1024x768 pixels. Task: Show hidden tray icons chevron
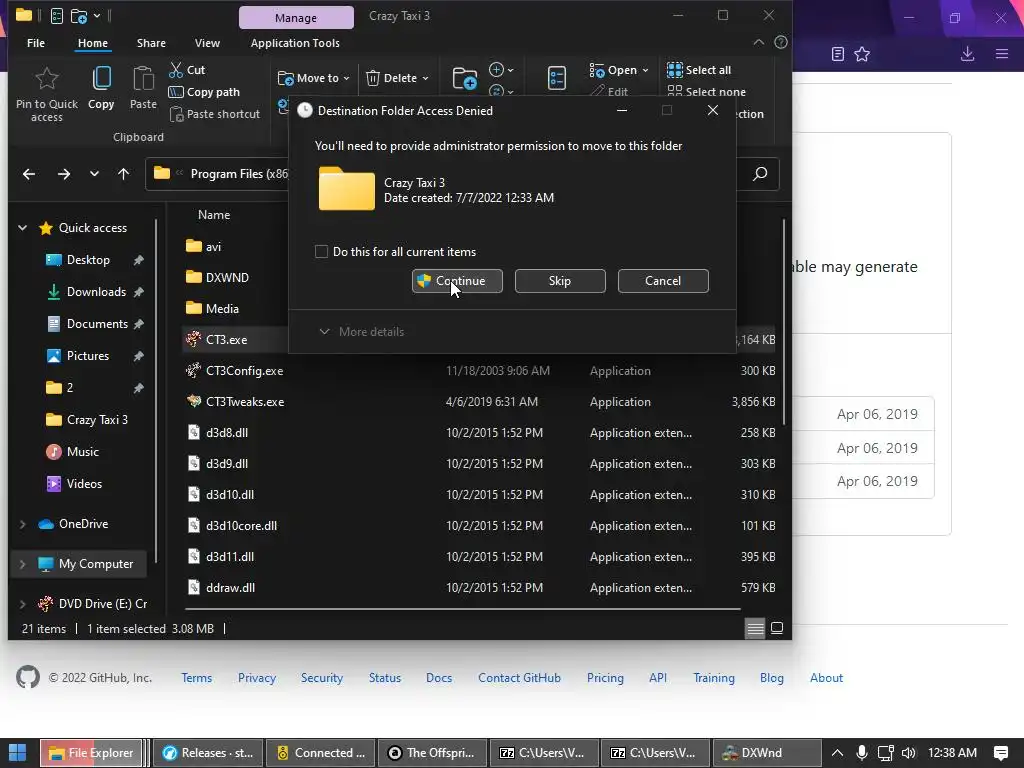point(837,753)
